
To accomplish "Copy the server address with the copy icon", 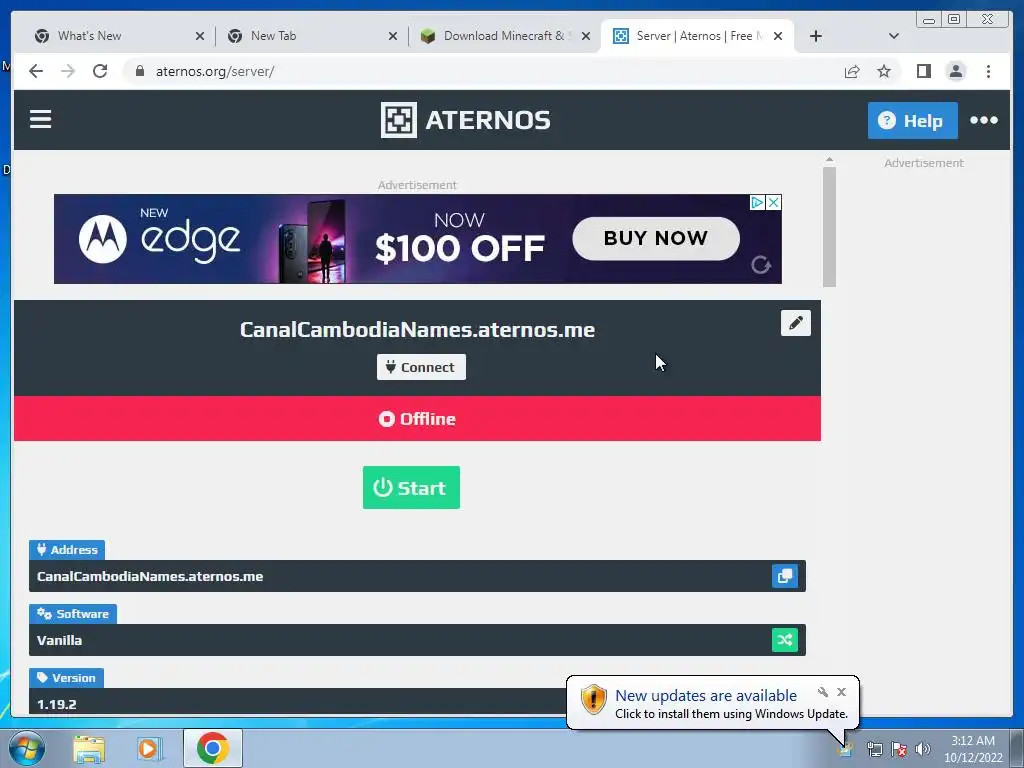I will [x=784, y=576].
